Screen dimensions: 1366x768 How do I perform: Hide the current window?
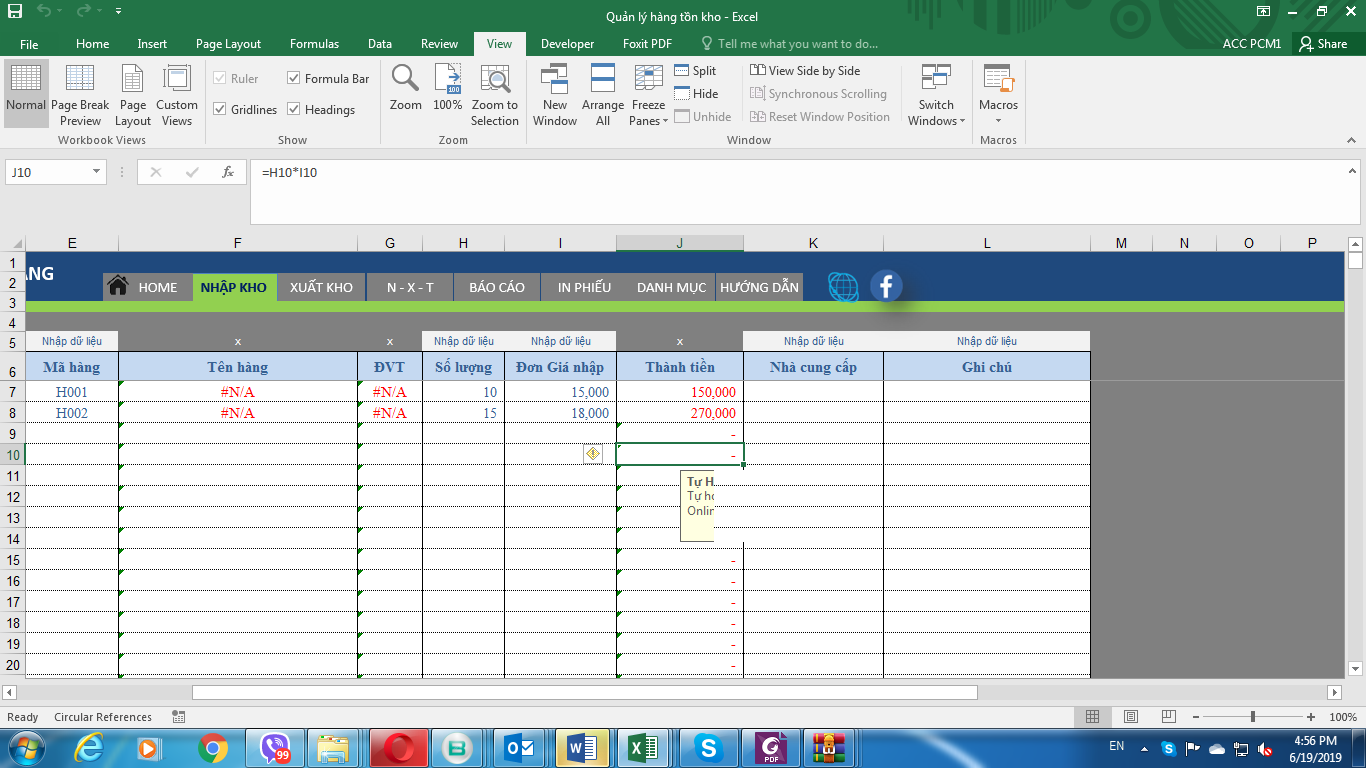click(x=696, y=94)
